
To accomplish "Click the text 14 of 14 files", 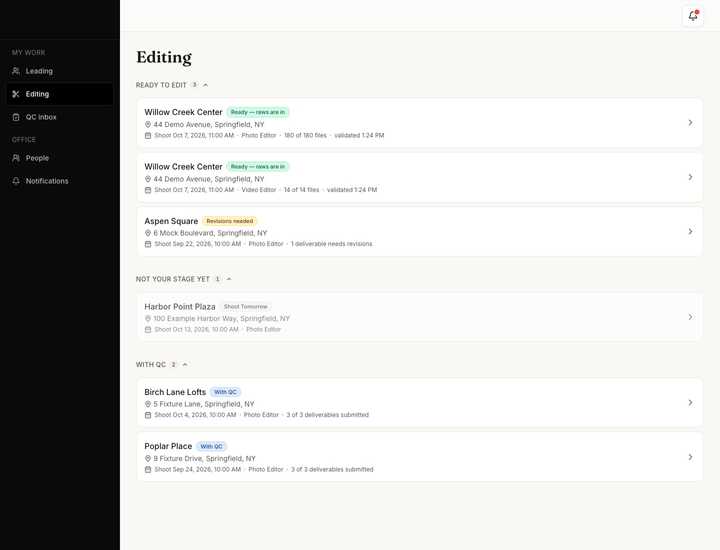I will [301, 190].
